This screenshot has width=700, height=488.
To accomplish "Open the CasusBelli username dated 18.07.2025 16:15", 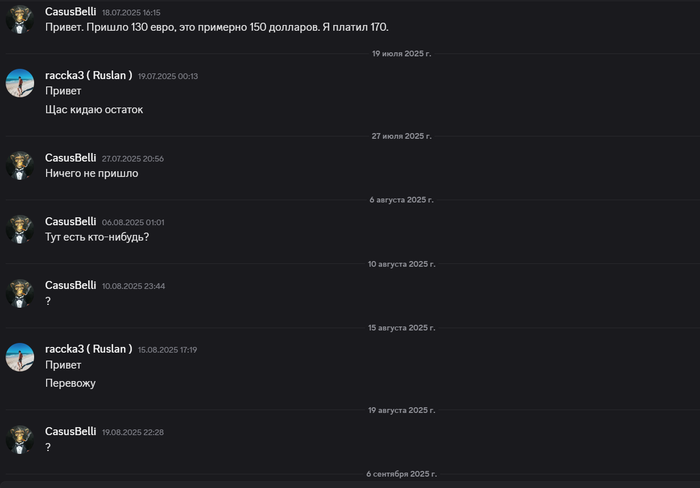I will pos(71,12).
